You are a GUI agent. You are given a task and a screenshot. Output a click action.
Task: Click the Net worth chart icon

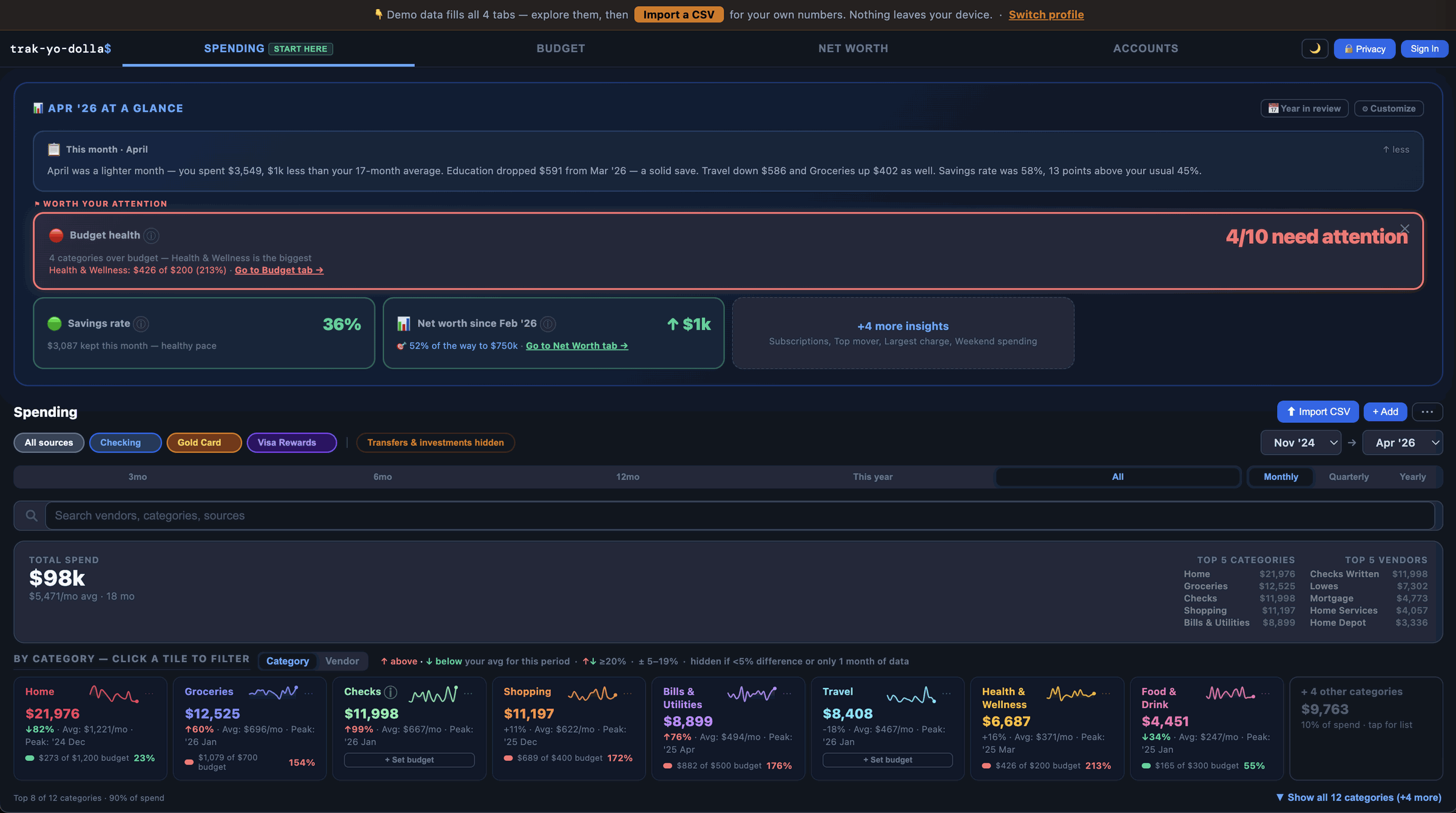point(403,324)
